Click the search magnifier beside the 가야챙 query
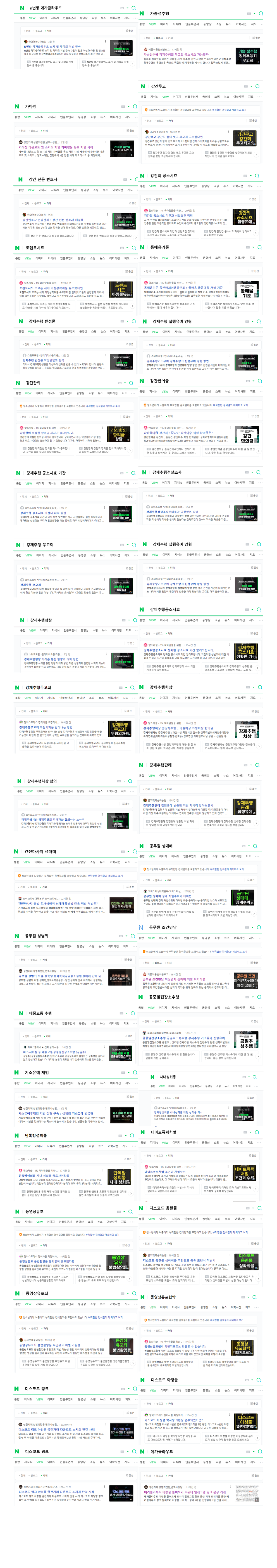This screenshot has height=1568, width=277. click(x=134, y=107)
